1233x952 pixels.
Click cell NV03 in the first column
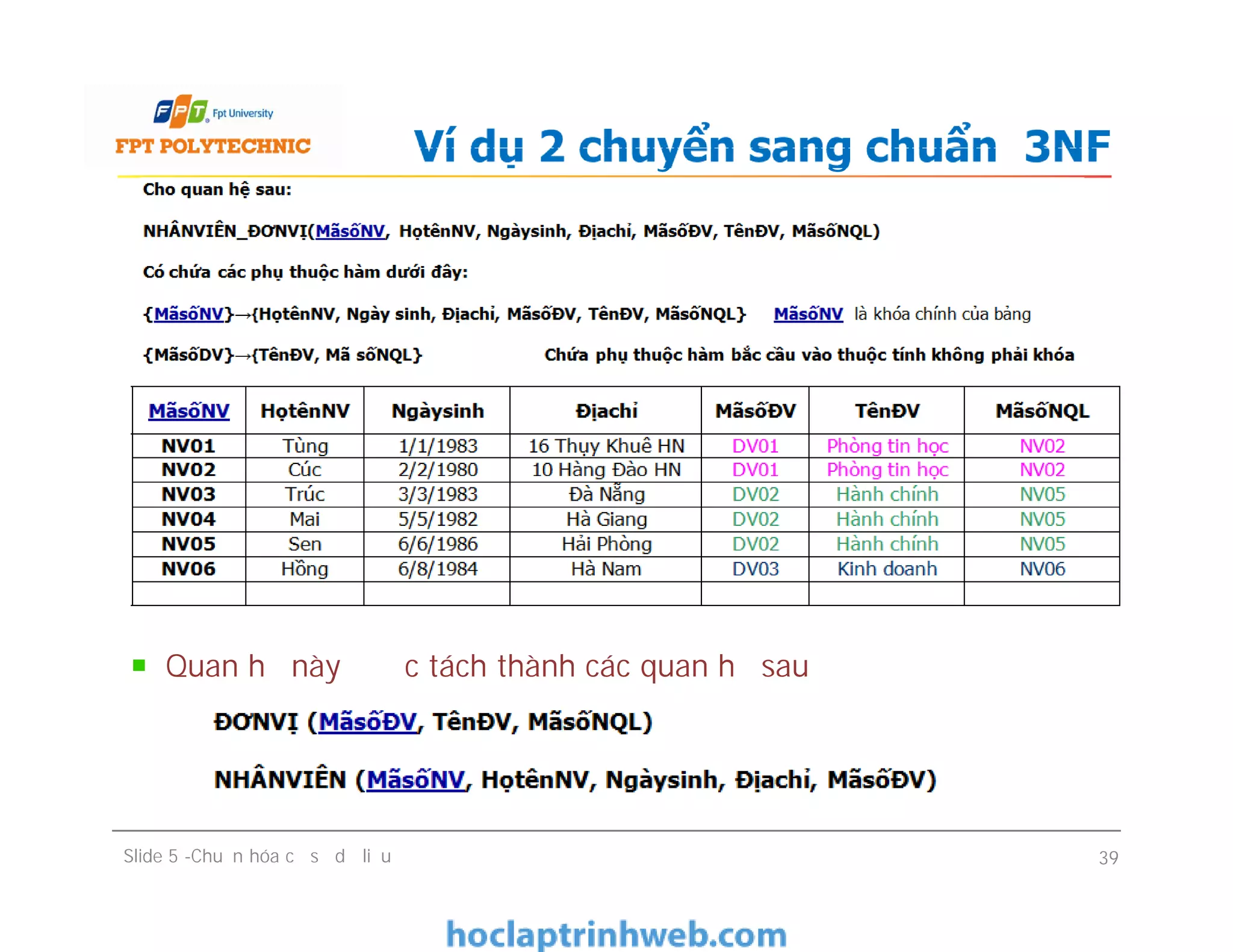click(188, 494)
